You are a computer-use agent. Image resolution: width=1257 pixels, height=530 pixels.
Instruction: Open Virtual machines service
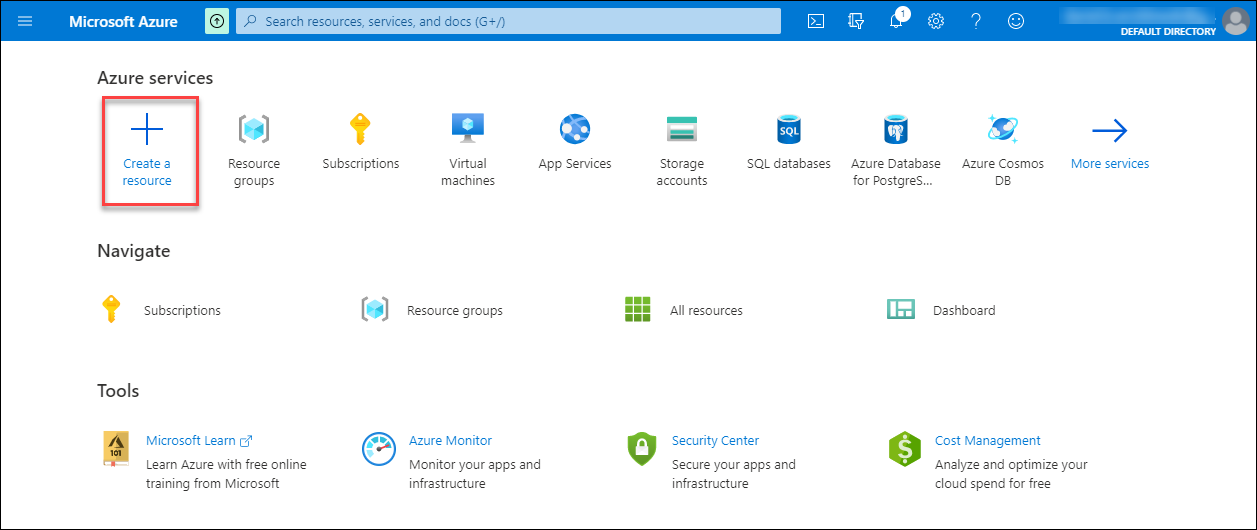468,150
